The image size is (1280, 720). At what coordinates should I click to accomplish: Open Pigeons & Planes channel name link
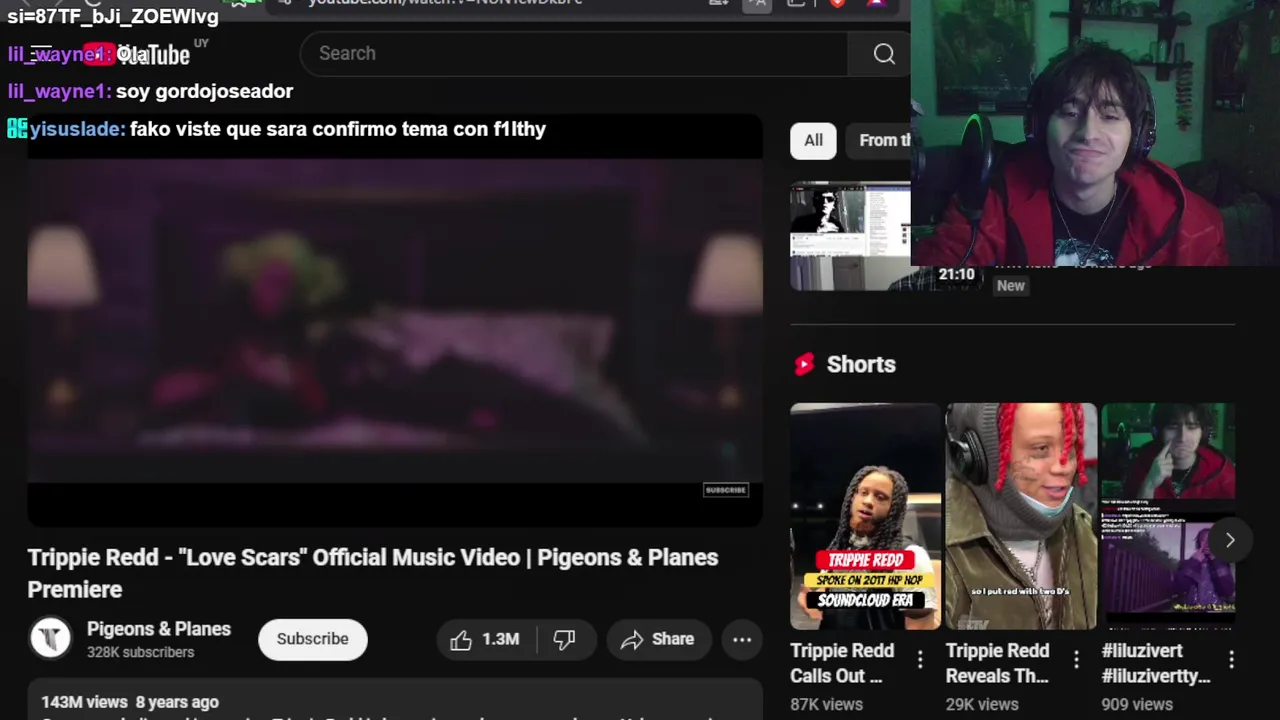pyautogui.click(x=159, y=629)
